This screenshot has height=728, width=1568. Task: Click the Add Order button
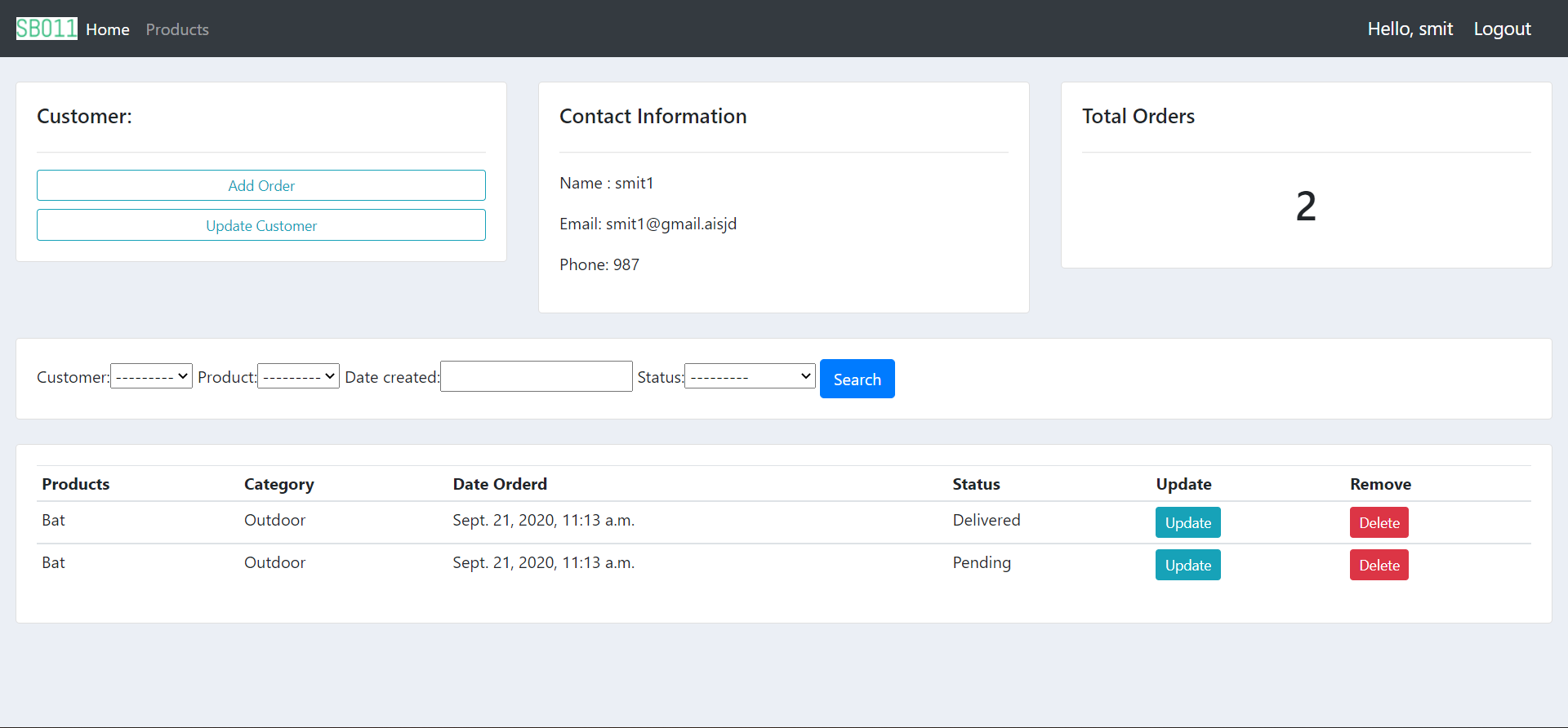pos(261,185)
